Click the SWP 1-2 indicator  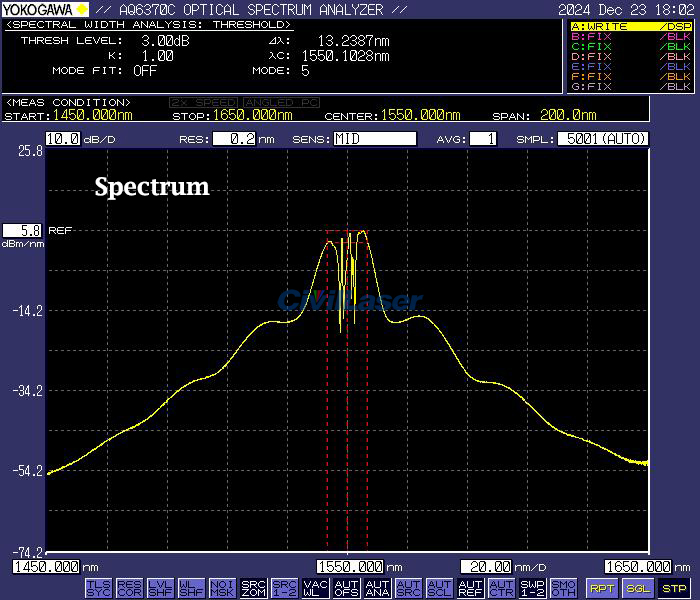[x=533, y=588]
